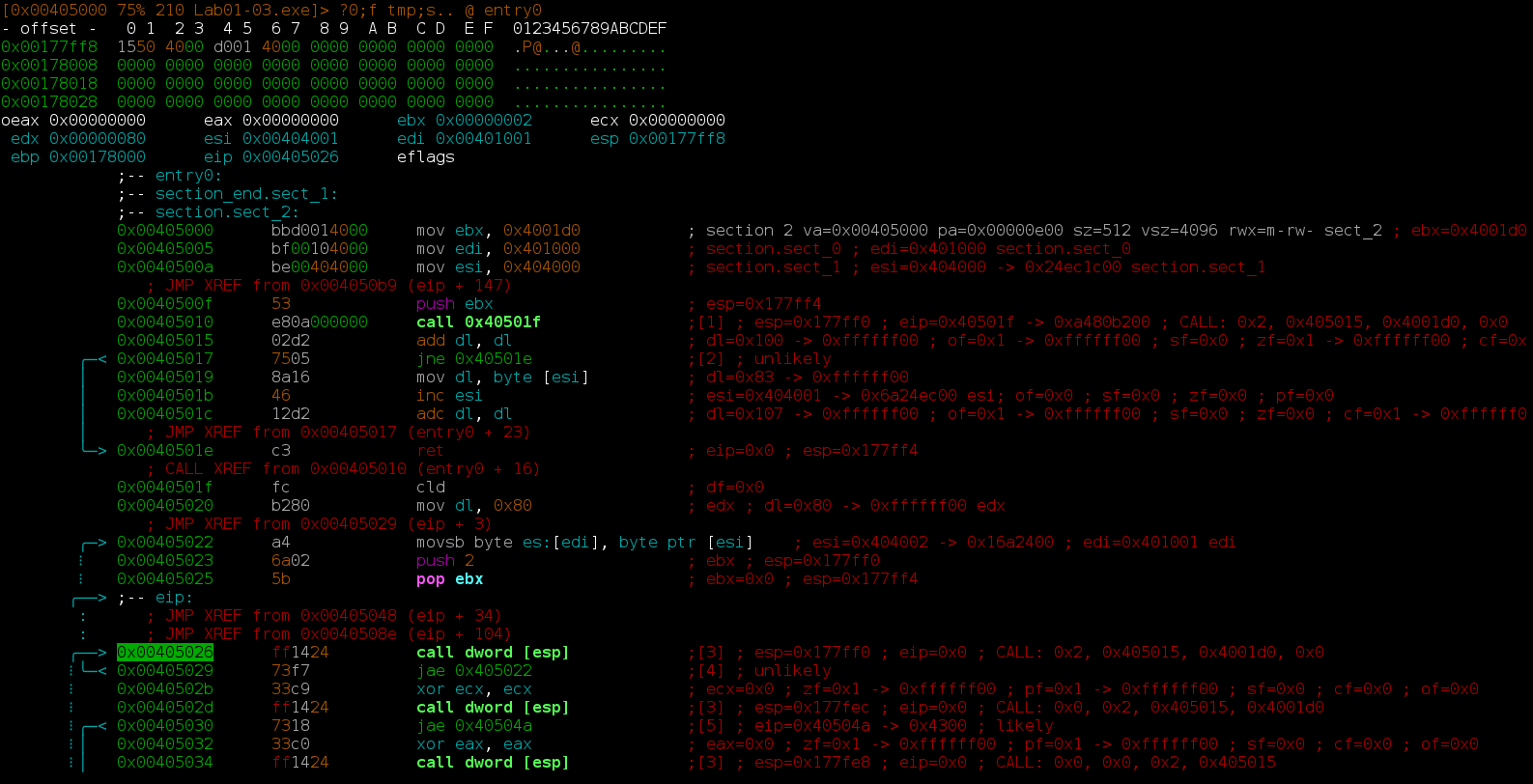The height and width of the screenshot is (784, 1533).
Task: Click JMP XREF from 0x00405048 comment
Action: click(x=325, y=615)
